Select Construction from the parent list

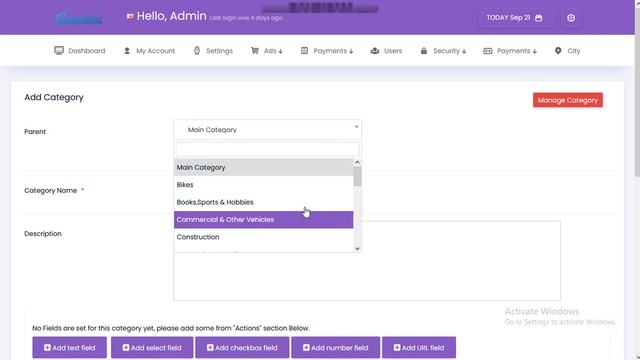(264, 237)
